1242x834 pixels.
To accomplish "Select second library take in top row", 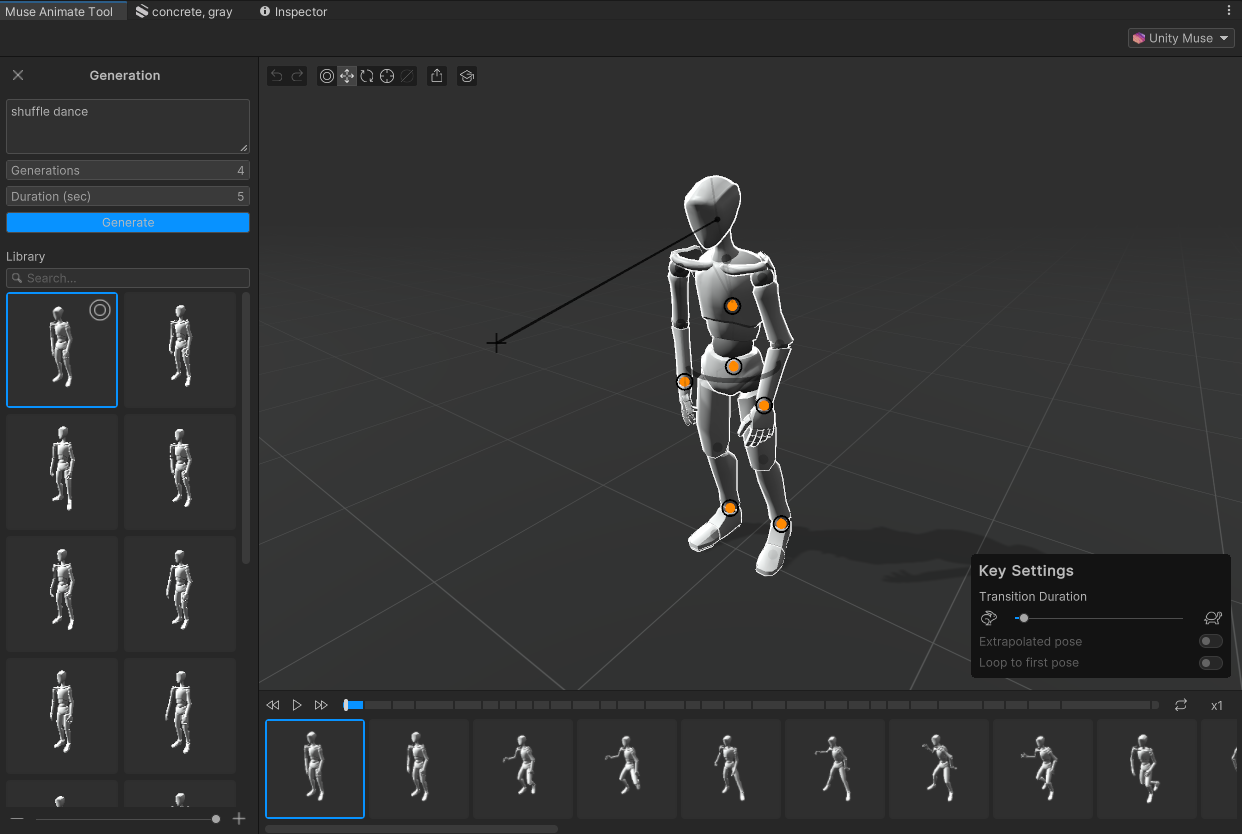I will (x=180, y=350).
